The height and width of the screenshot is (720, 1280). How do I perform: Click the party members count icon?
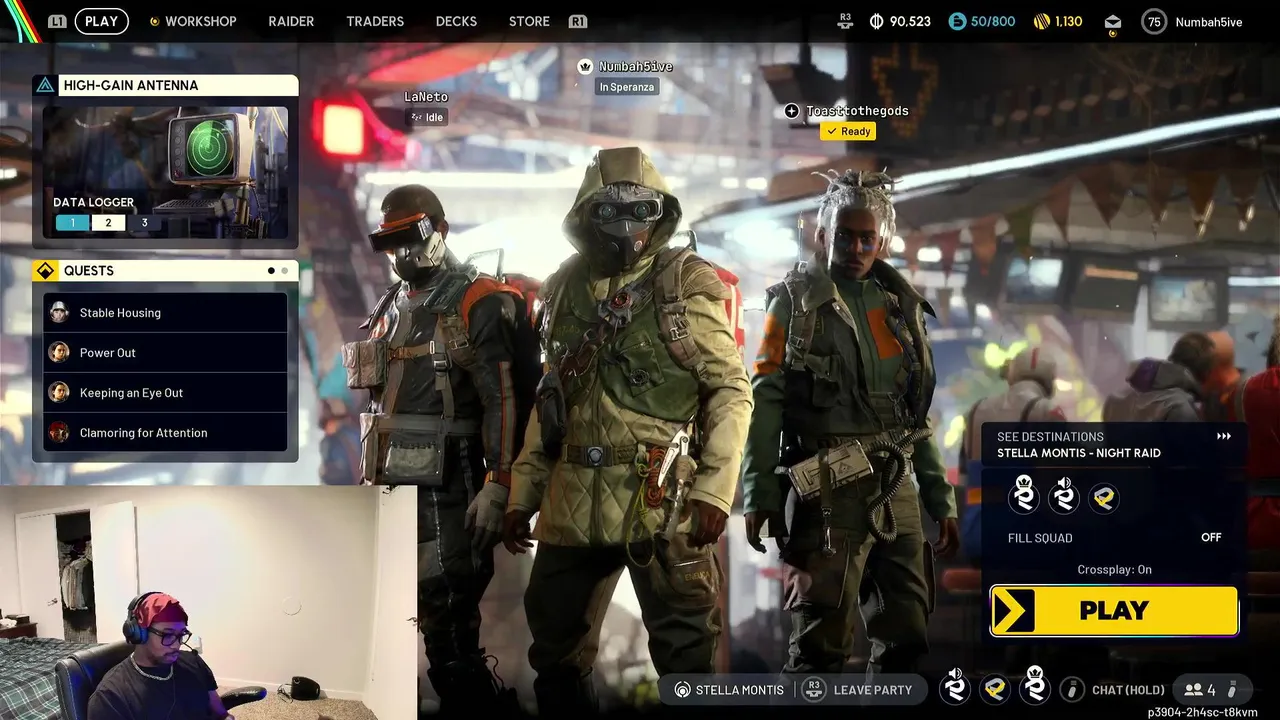tap(1193, 690)
